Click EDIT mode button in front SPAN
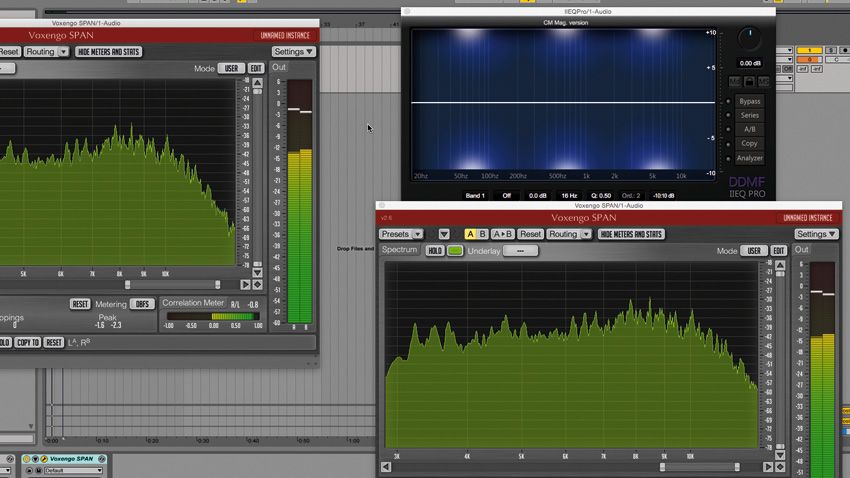This screenshot has height=478, width=850. (x=779, y=251)
